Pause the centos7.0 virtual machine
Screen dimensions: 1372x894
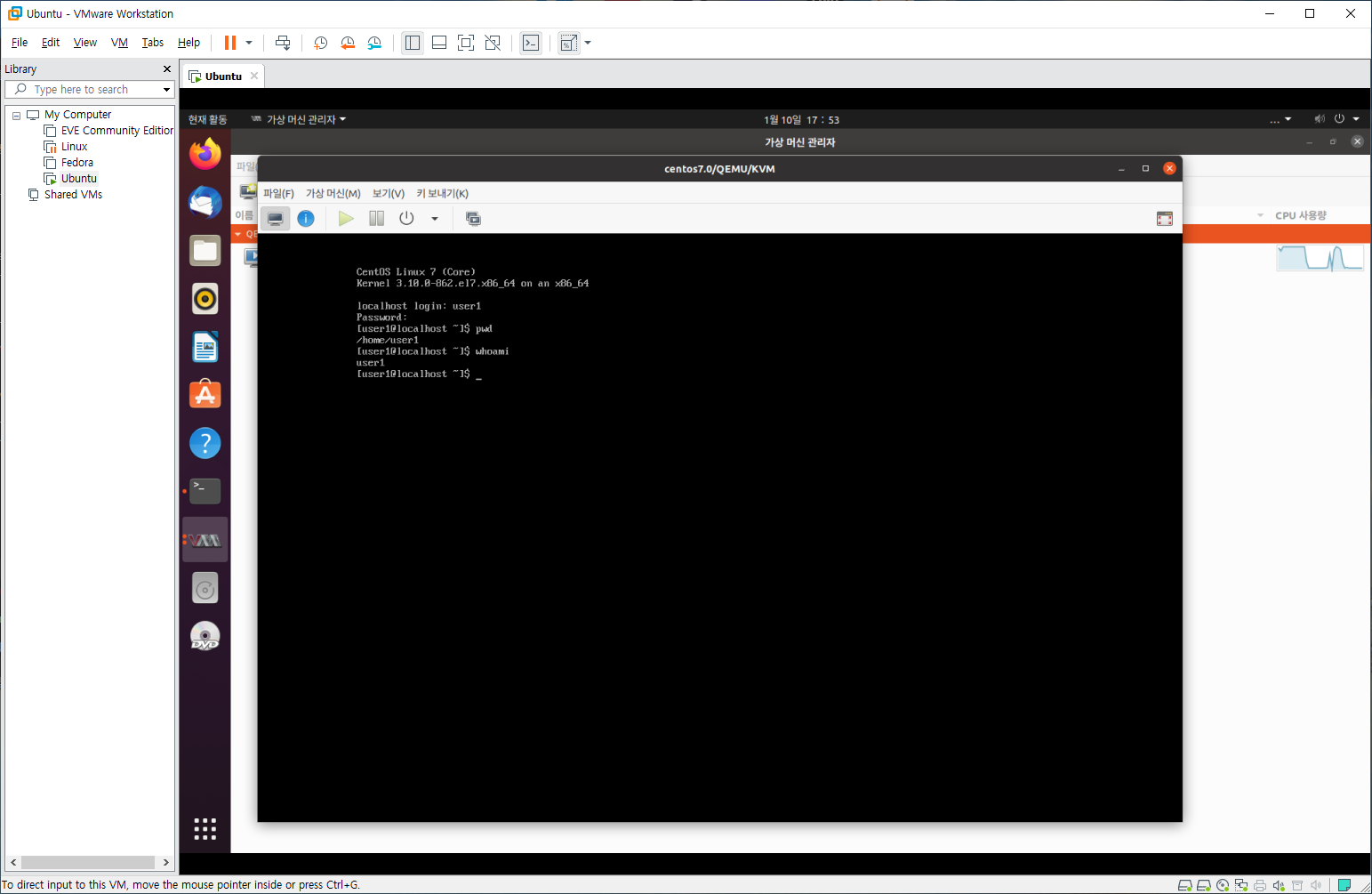point(377,219)
